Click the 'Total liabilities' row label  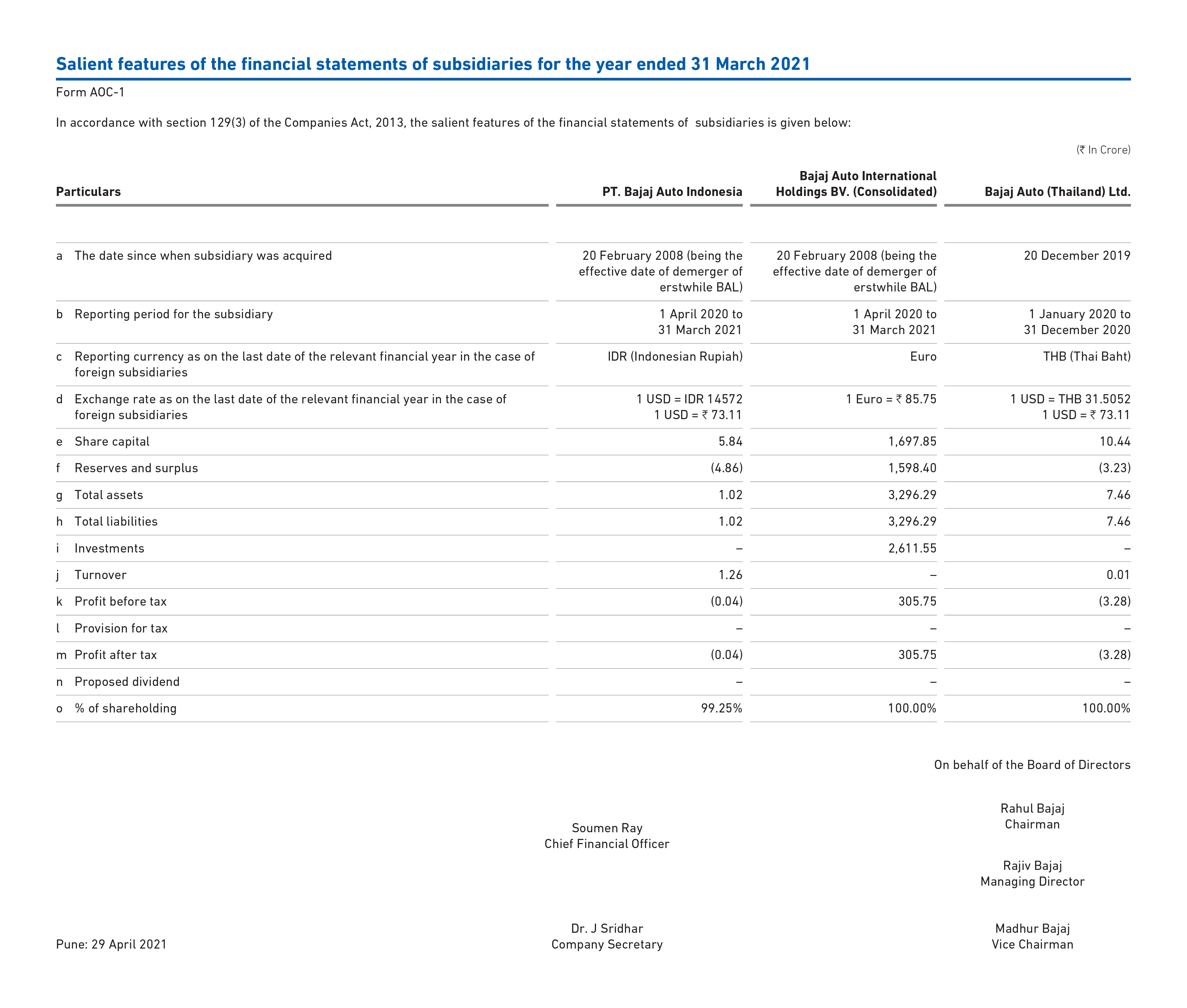click(116, 522)
